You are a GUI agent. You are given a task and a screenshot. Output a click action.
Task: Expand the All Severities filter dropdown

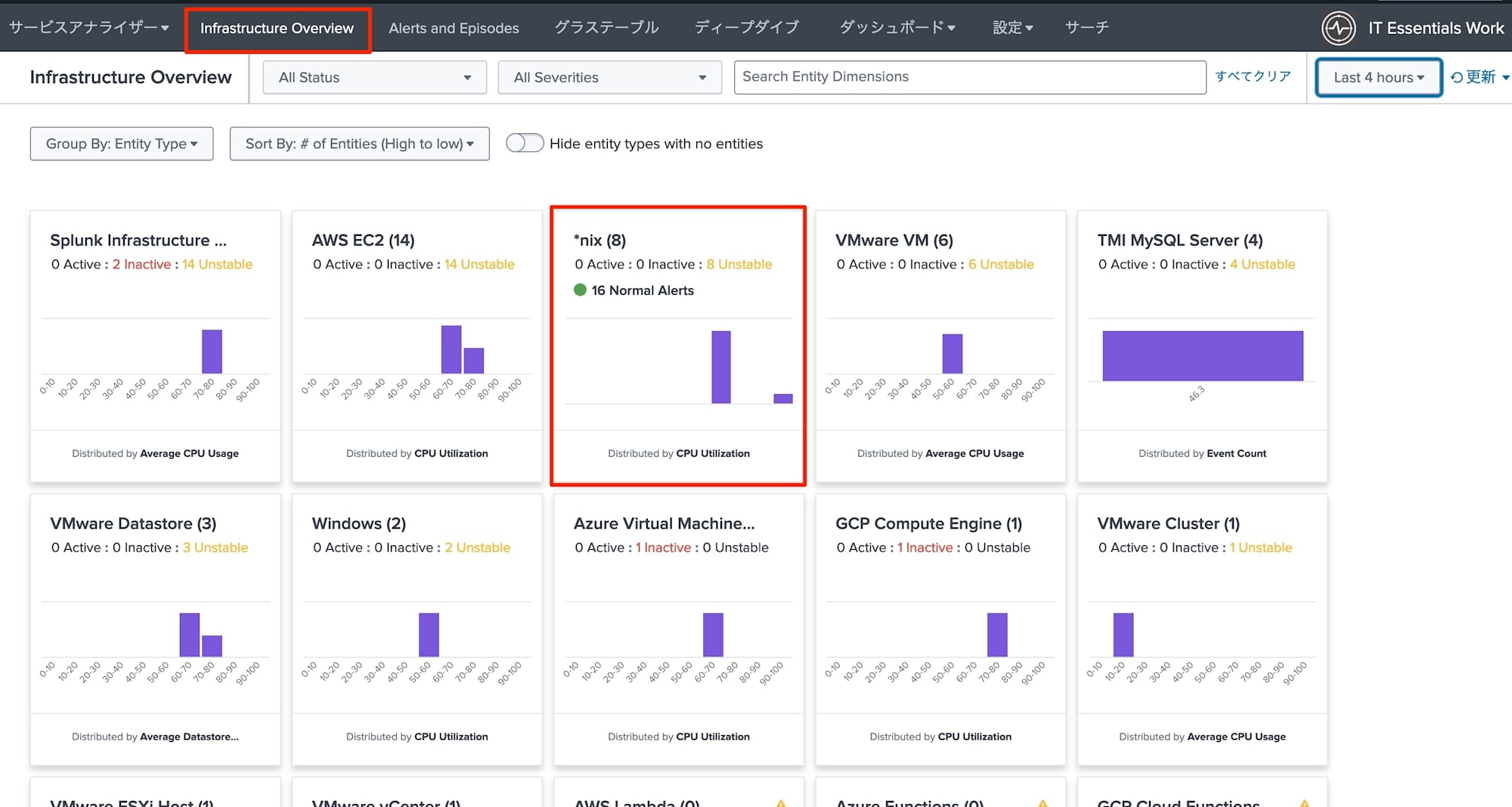point(610,77)
